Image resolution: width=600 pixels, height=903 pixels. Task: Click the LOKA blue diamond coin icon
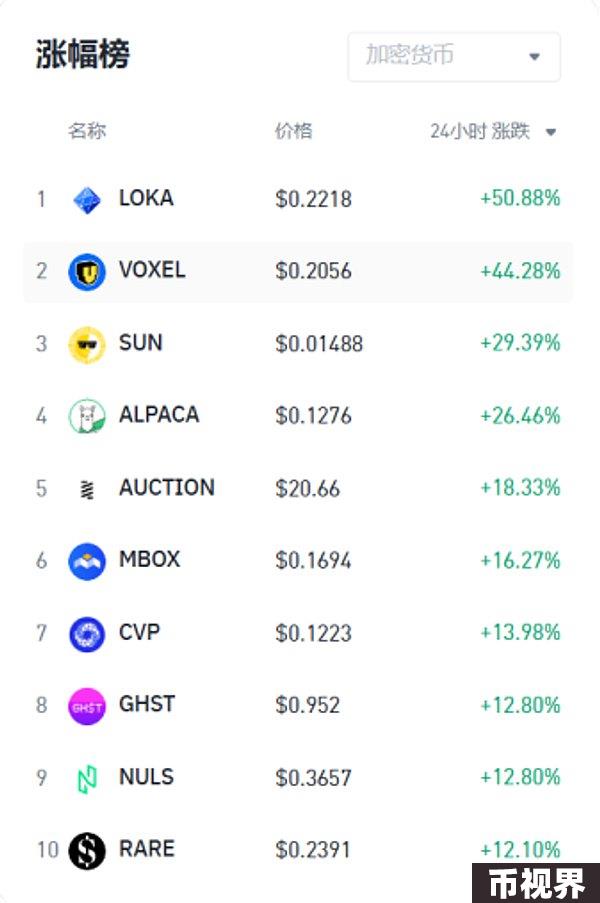[x=87, y=200]
